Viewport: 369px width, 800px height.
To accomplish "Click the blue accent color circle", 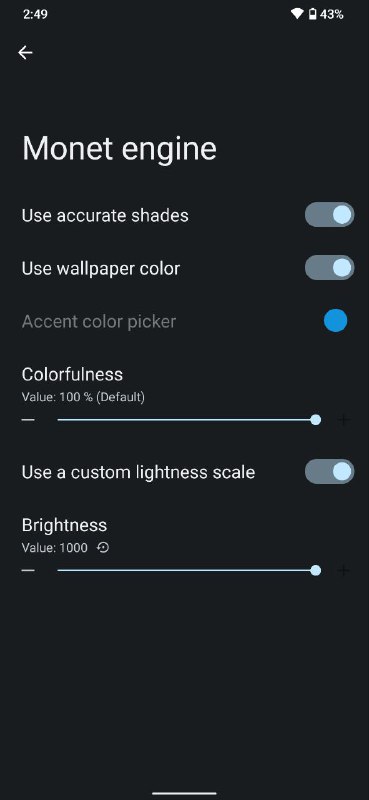I will click(x=335, y=321).
